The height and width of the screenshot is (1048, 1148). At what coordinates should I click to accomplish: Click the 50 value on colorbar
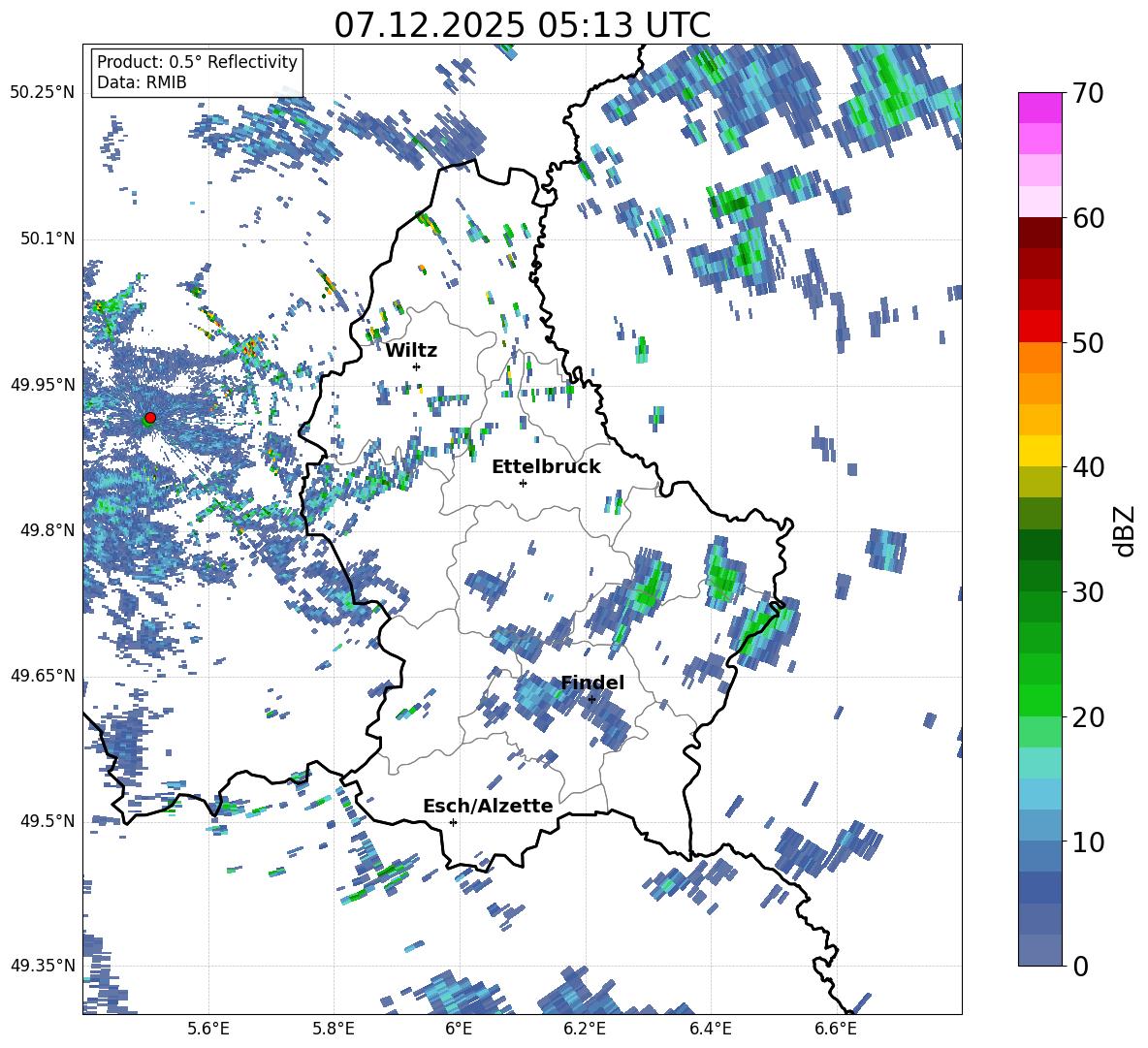pos(1088,343)
